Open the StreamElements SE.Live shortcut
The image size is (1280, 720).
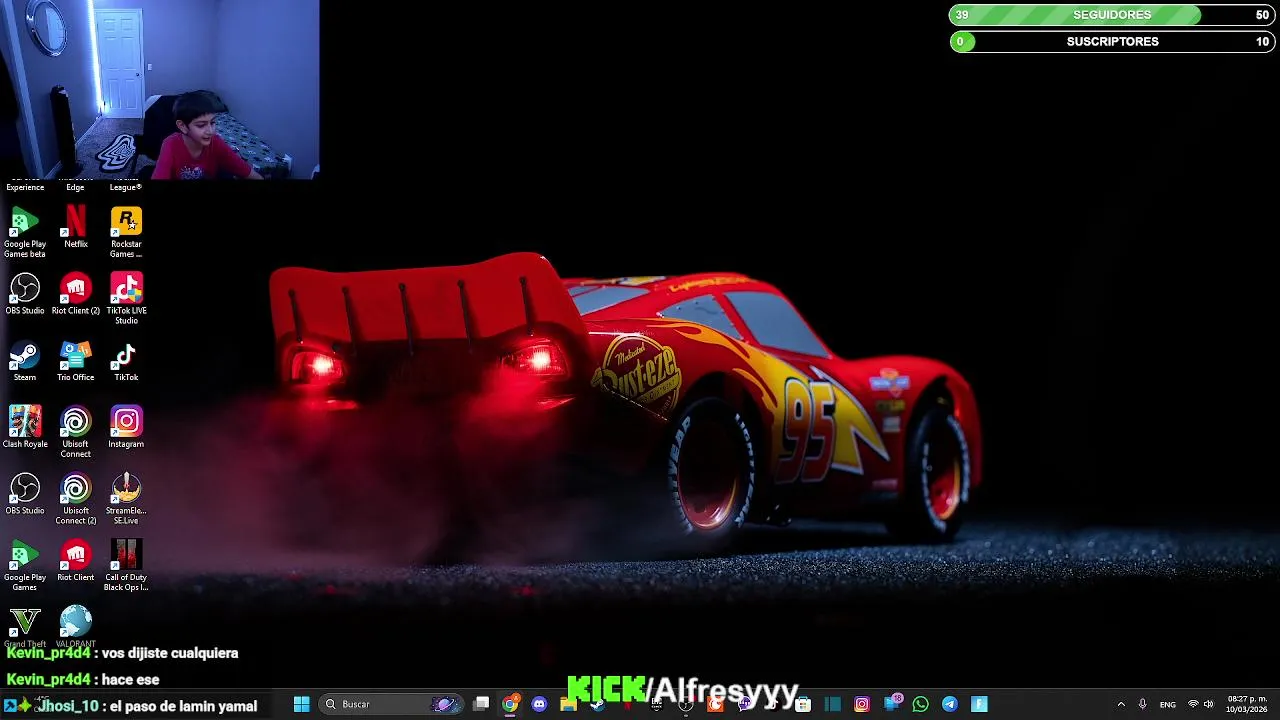(x=126, y=499)
